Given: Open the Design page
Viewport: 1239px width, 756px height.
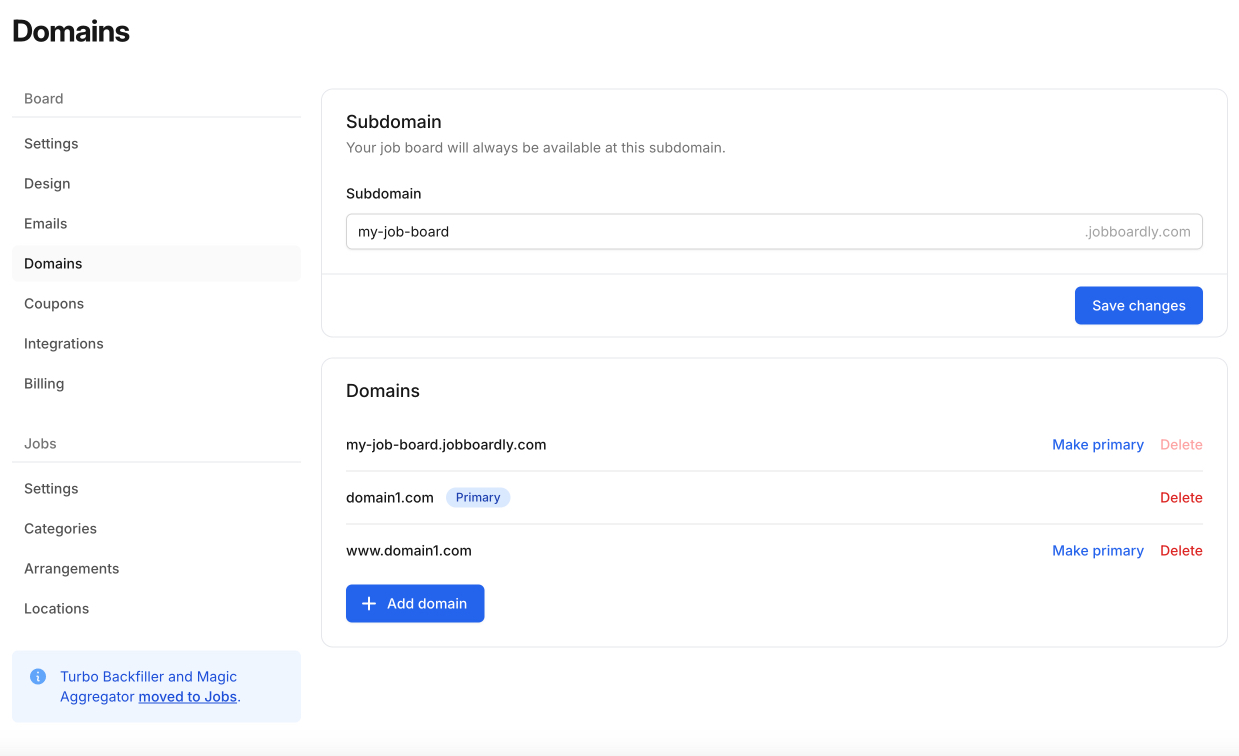Looking at the screenshot, I should (x=47, y=183).
